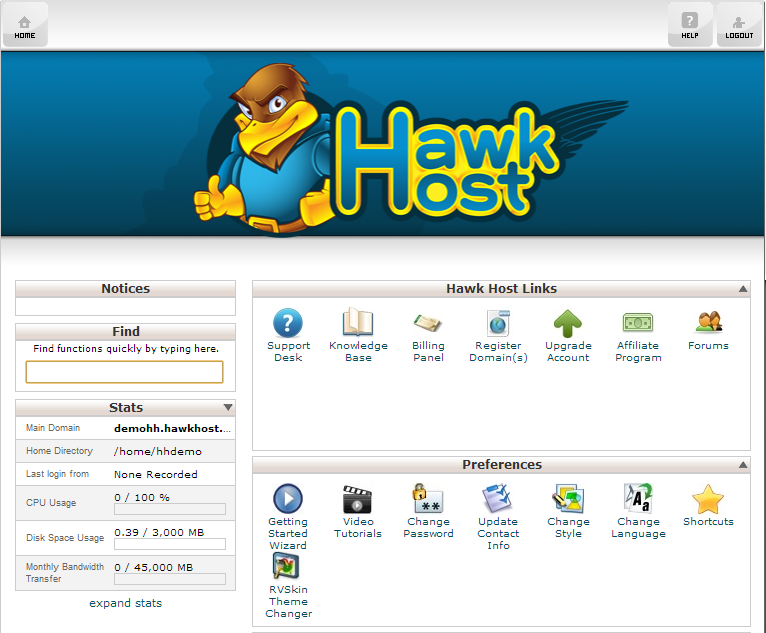Click the Change Password icon
766x633 pixels.
point(428,499)
